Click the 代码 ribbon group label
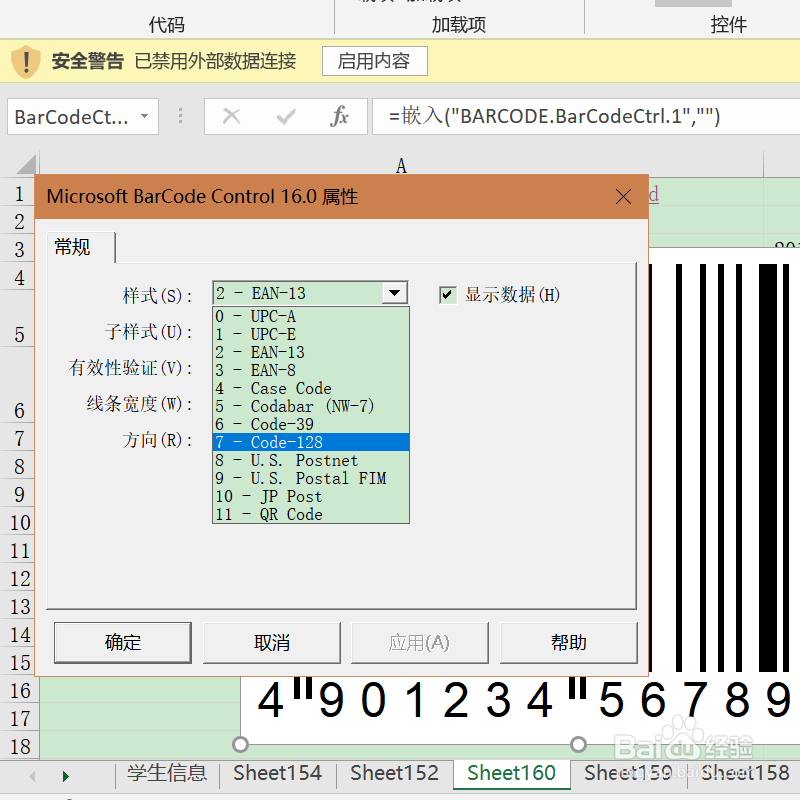This screenshot has height=800, width=800. coord(166,24)
